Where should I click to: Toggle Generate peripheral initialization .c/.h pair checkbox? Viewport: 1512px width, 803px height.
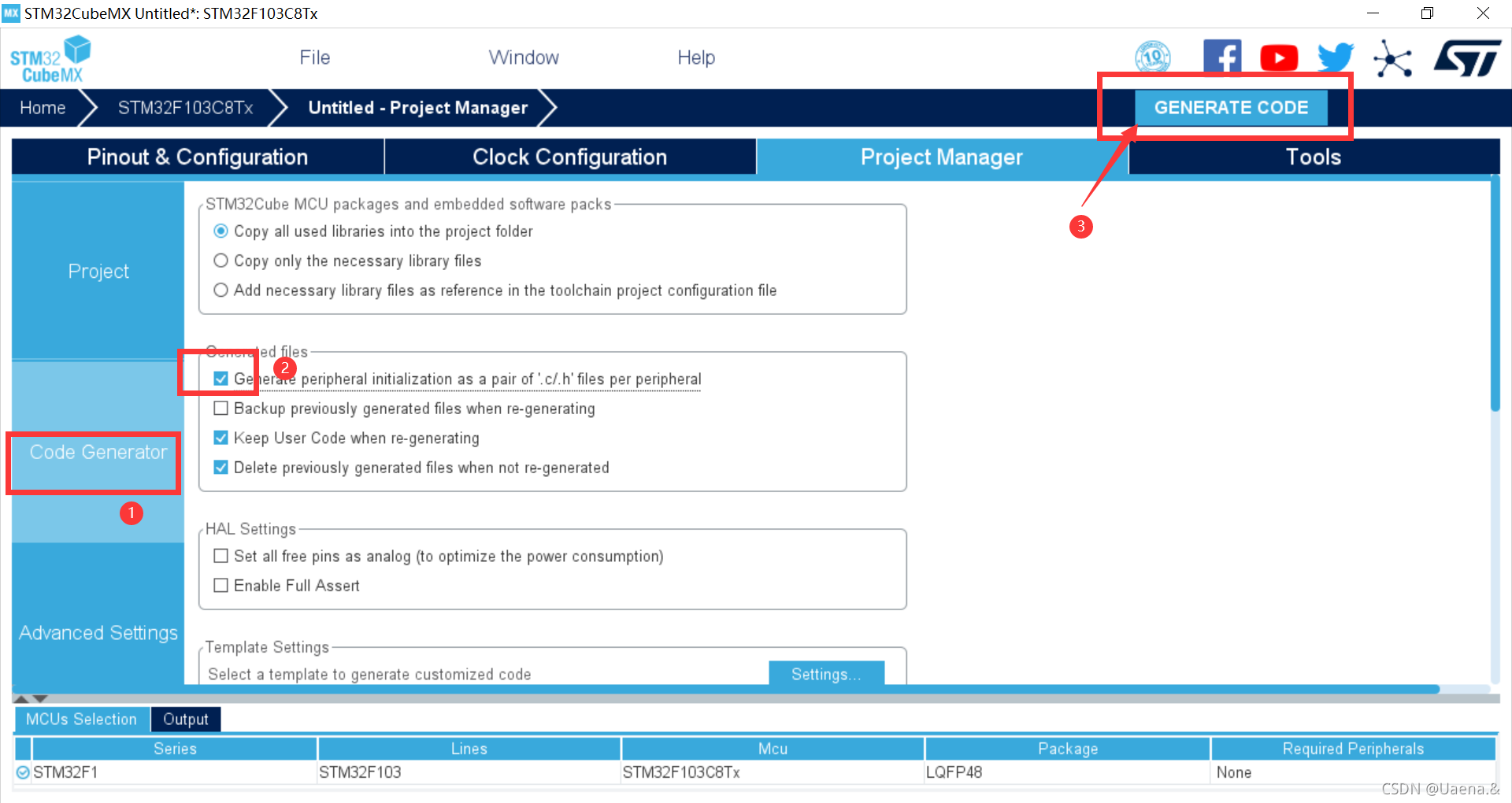tap(221, 379)
